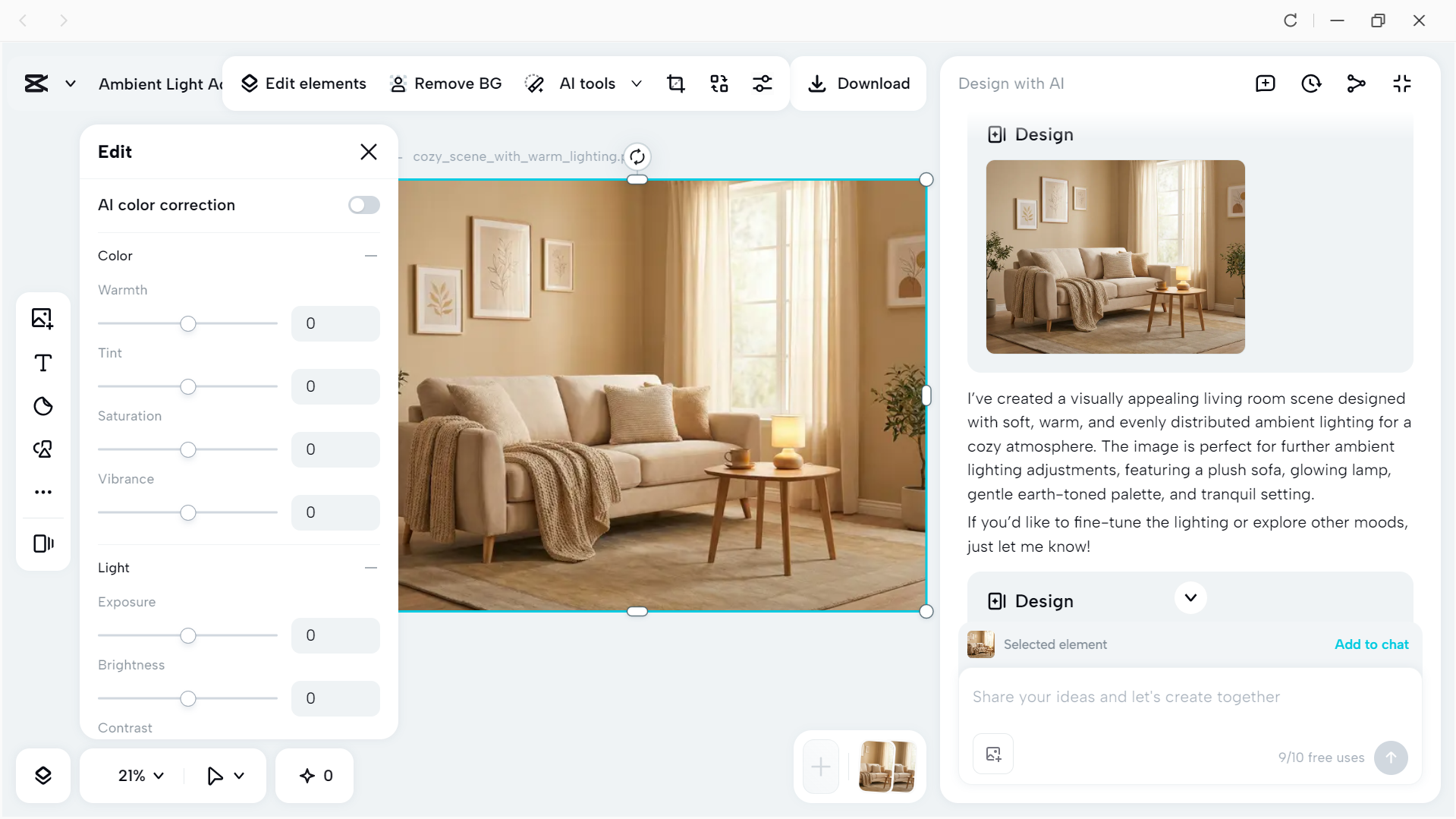Collapse the Light section in Edit panel
This screenshot has height=819, width=1456.
coord(371,568)
